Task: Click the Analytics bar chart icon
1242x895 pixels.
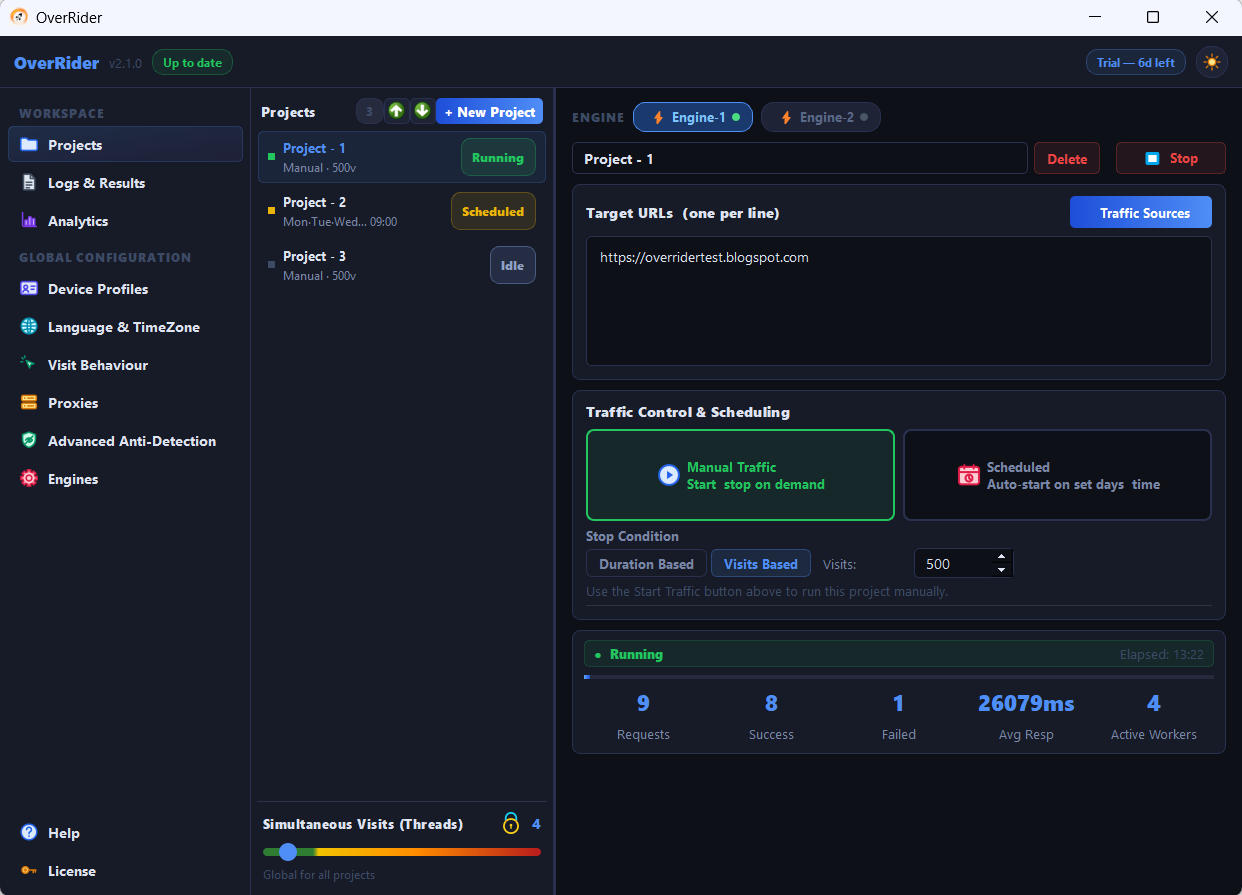Action: point(29,221)
